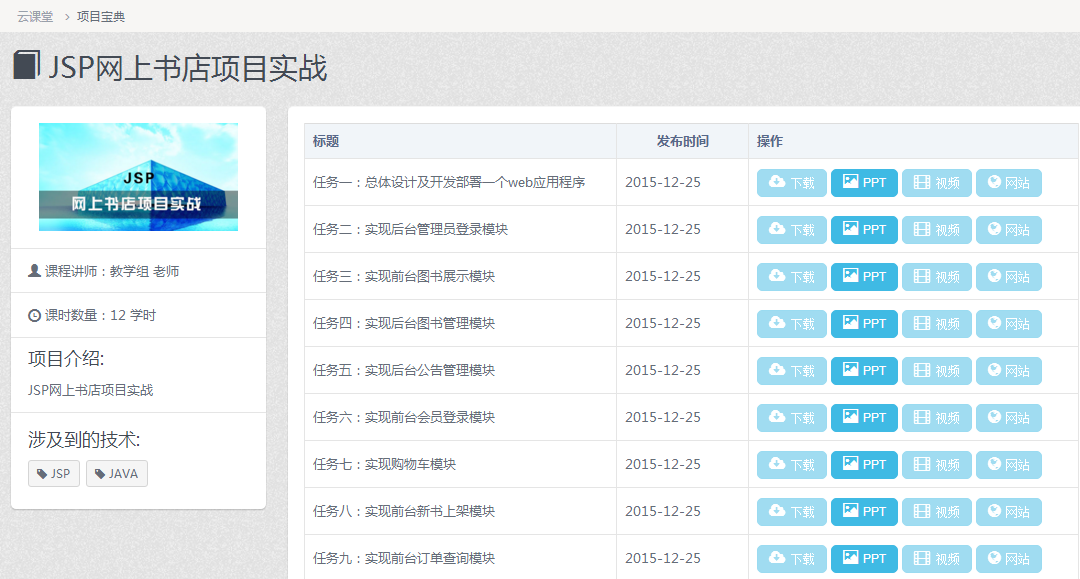Click the 标题 column header

326,142
